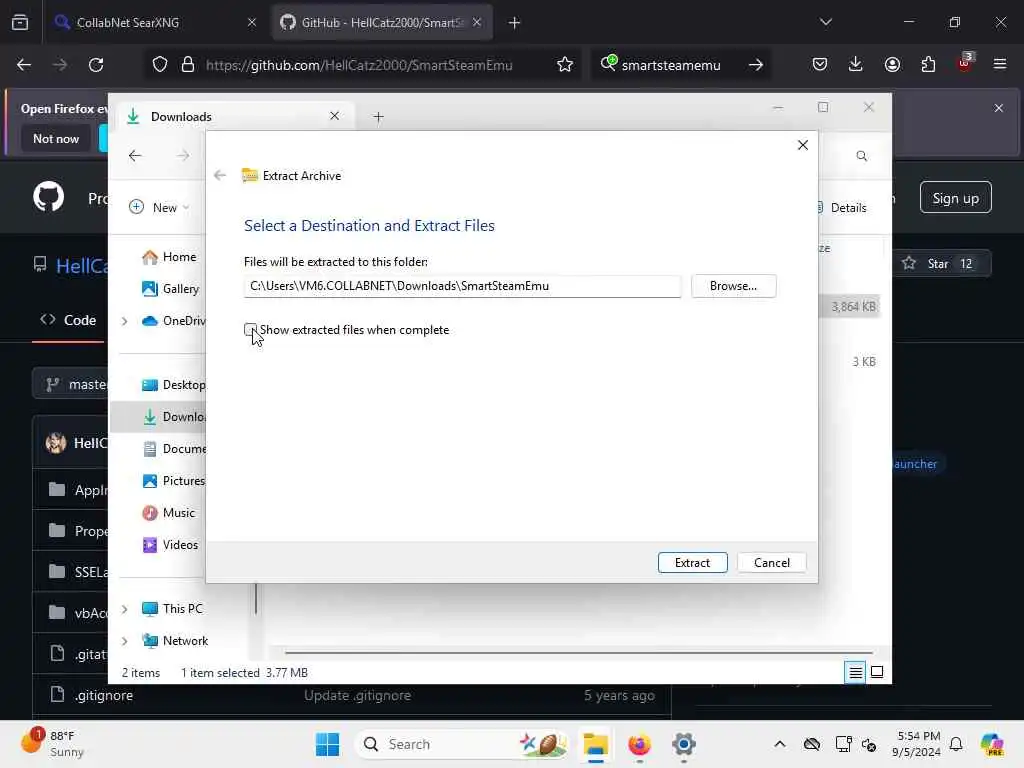Open Firefox account icon
1024x768 pixels.
[x=892, y=65]
